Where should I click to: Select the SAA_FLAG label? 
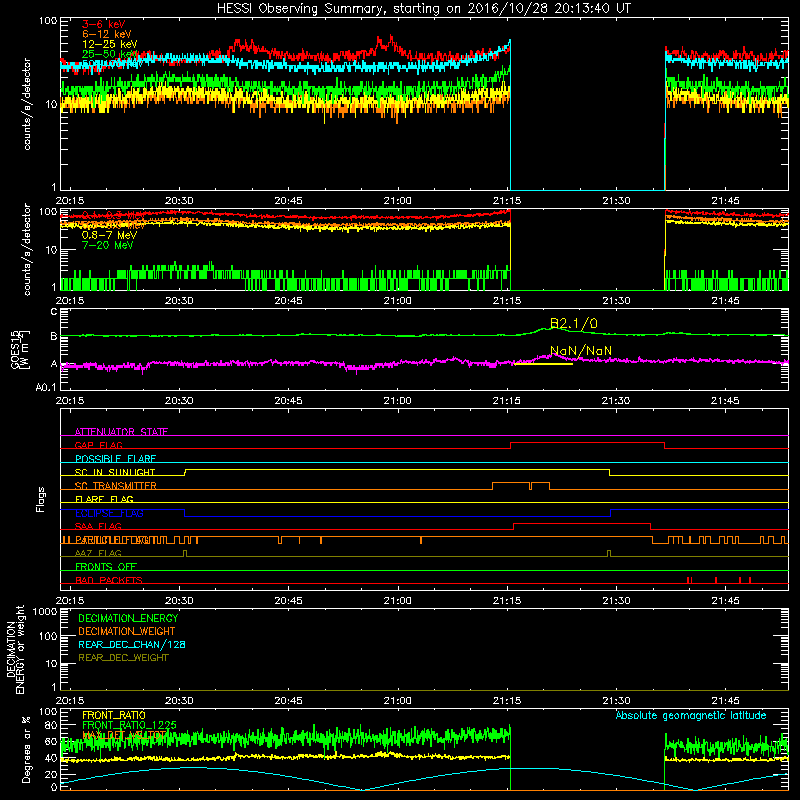[98, 526]
